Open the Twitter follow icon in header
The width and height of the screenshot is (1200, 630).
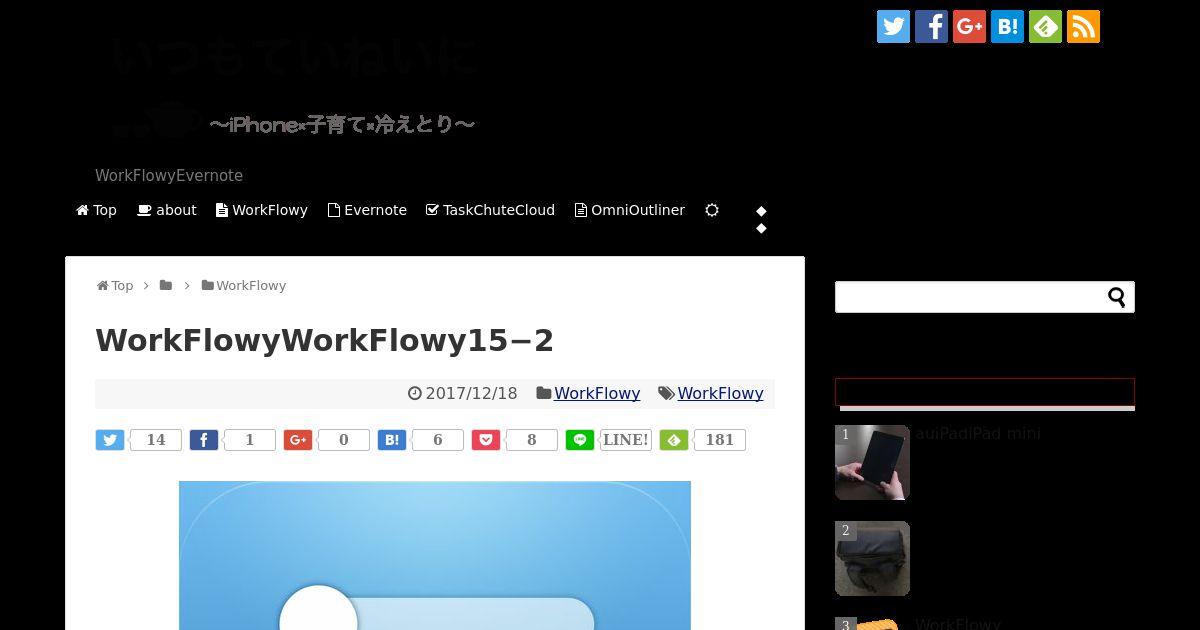coord(893,27)
